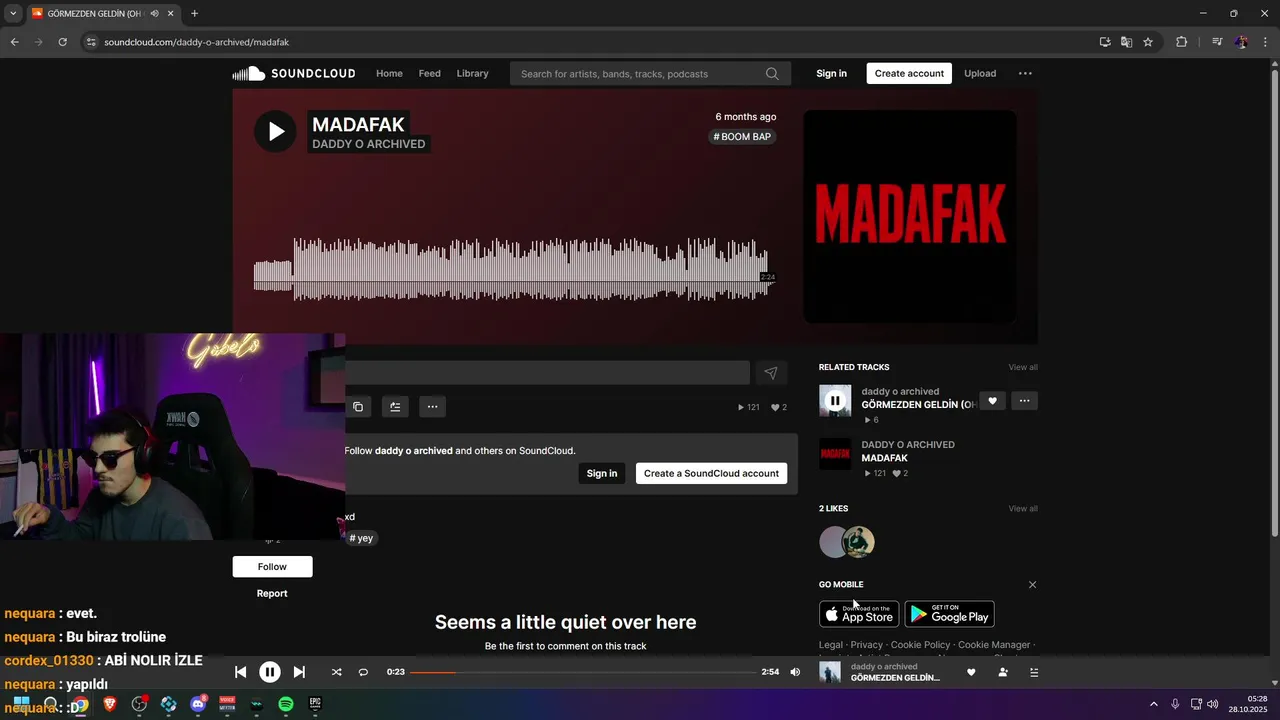Open Chrome media controls icon
Viewport: 1280px width, 720px height.
tap(1216, 42)
